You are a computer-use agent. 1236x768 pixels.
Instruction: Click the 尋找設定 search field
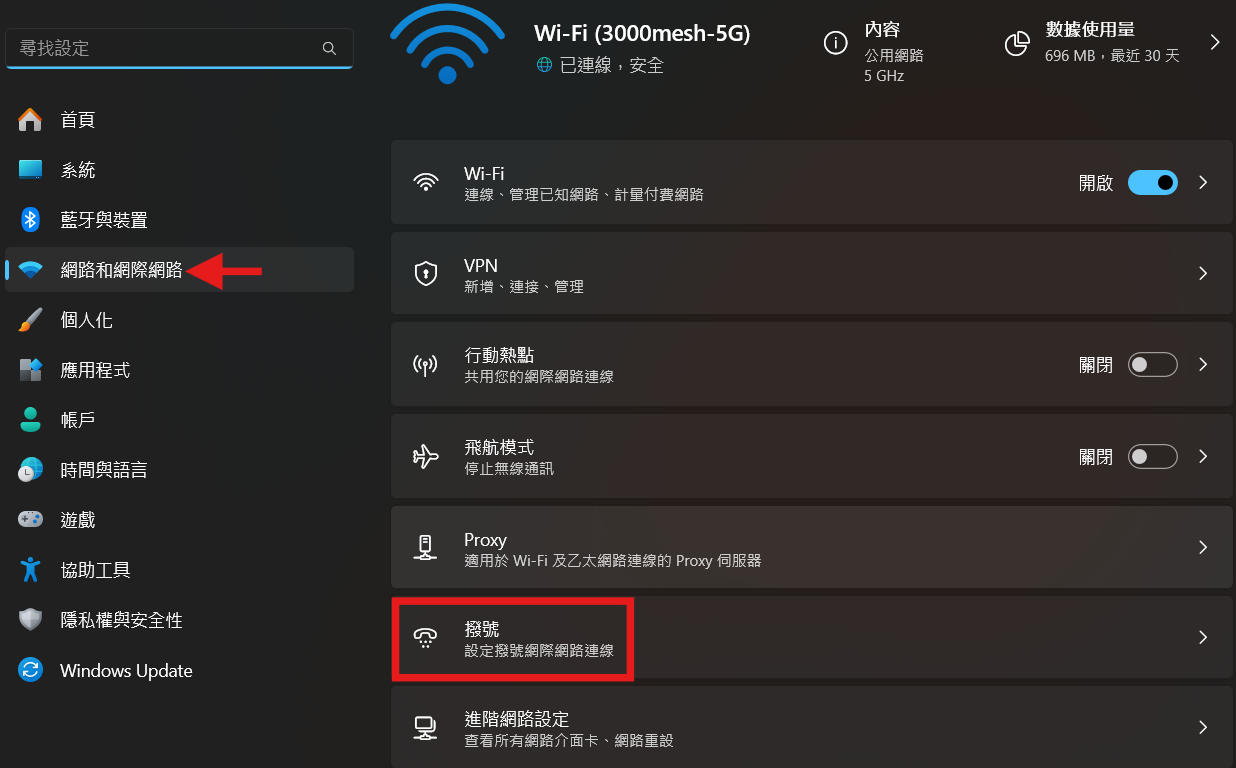(x=179, y=48)
